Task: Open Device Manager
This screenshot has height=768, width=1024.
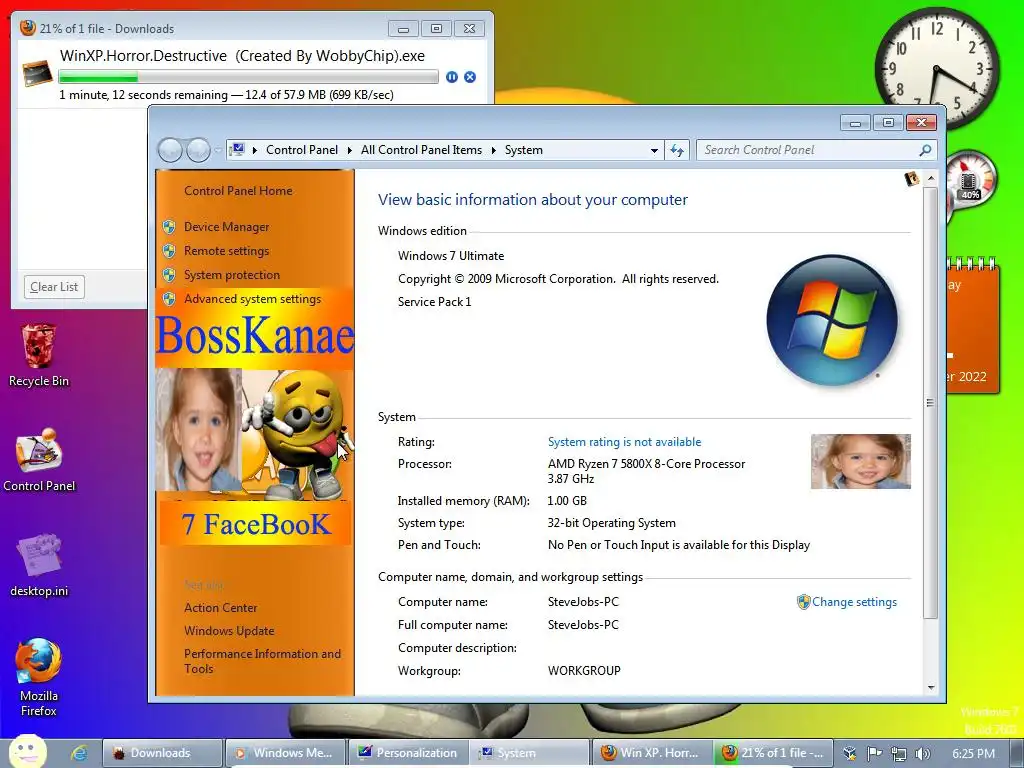Action: tap(227, 227)
